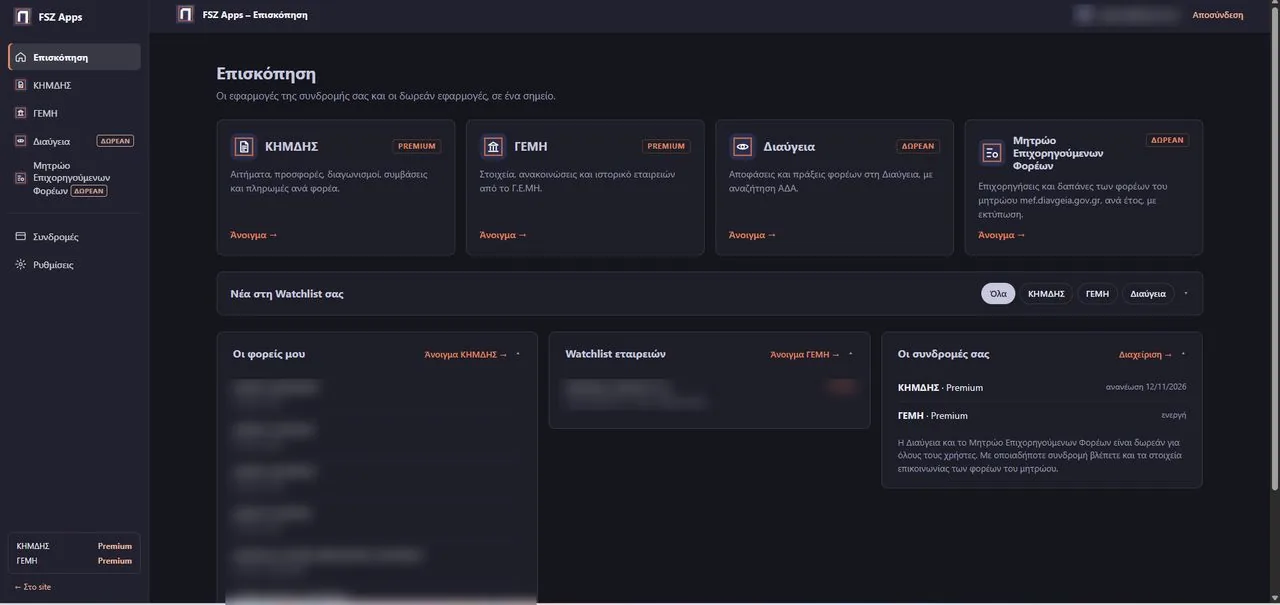
Task: Click the vertical page scrollbar
Action: 1274,250
